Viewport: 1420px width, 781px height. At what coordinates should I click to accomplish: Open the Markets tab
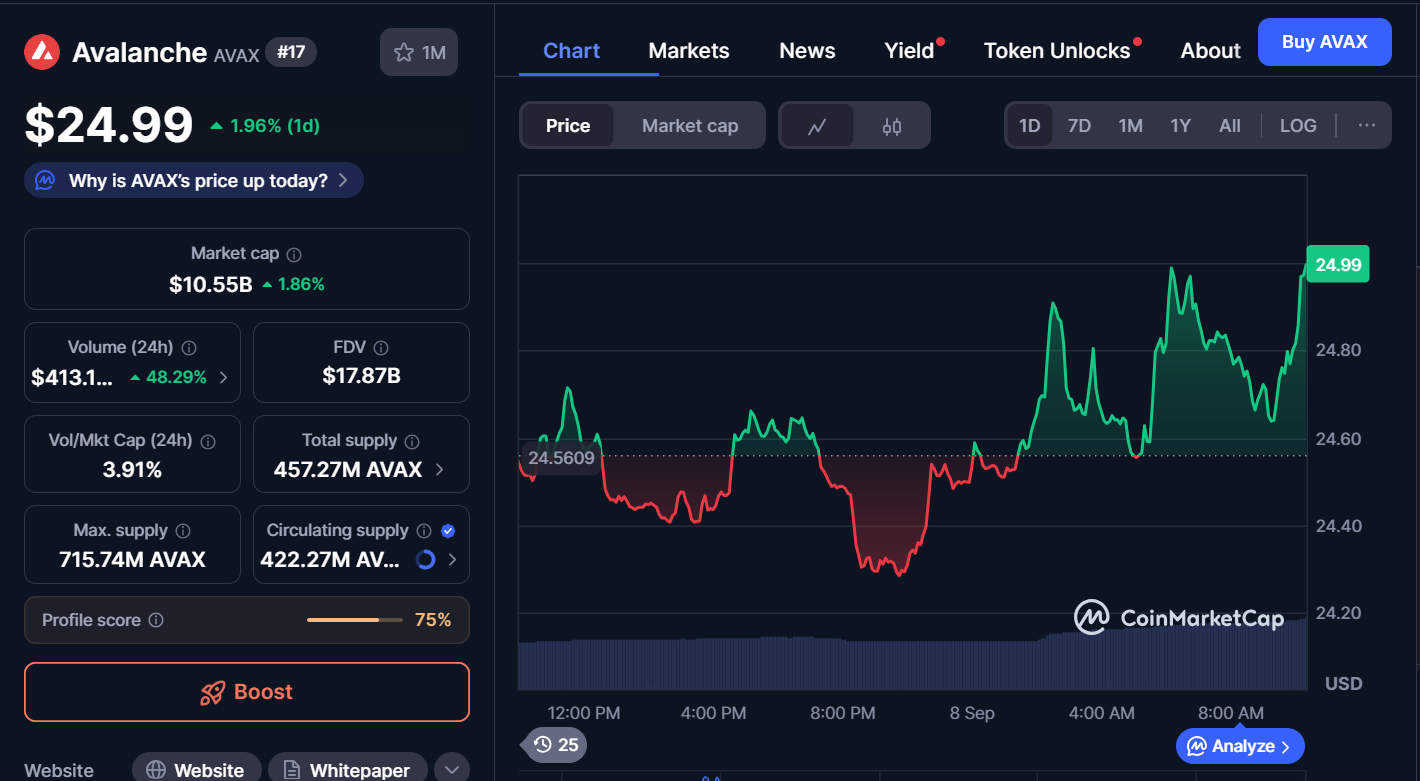(x=689, y=51)
